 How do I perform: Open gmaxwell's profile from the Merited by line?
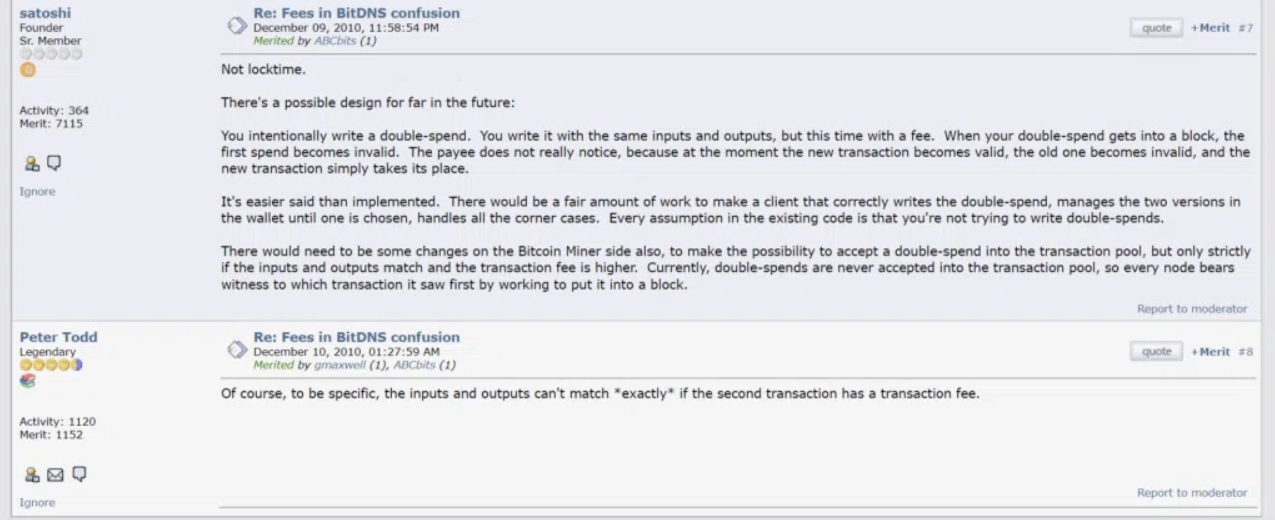pyautogui.click(x=336, y=365)
